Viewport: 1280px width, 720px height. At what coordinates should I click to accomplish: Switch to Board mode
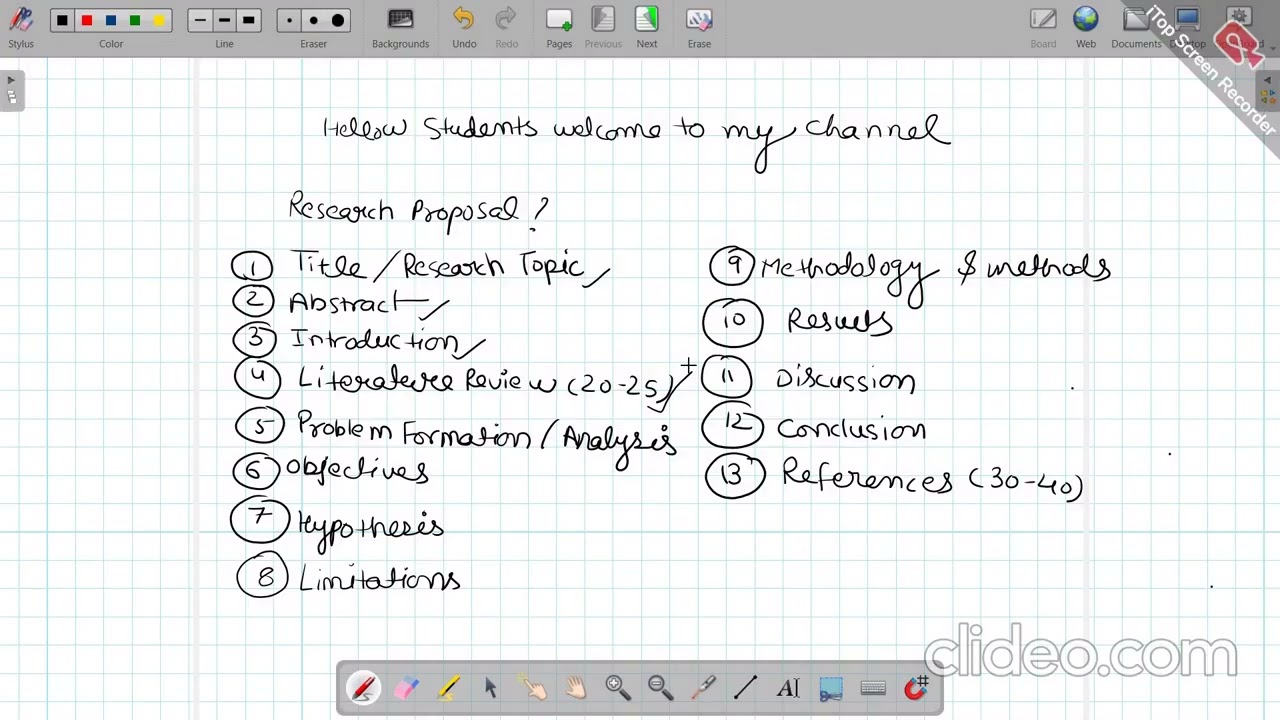pos(1043,27)
